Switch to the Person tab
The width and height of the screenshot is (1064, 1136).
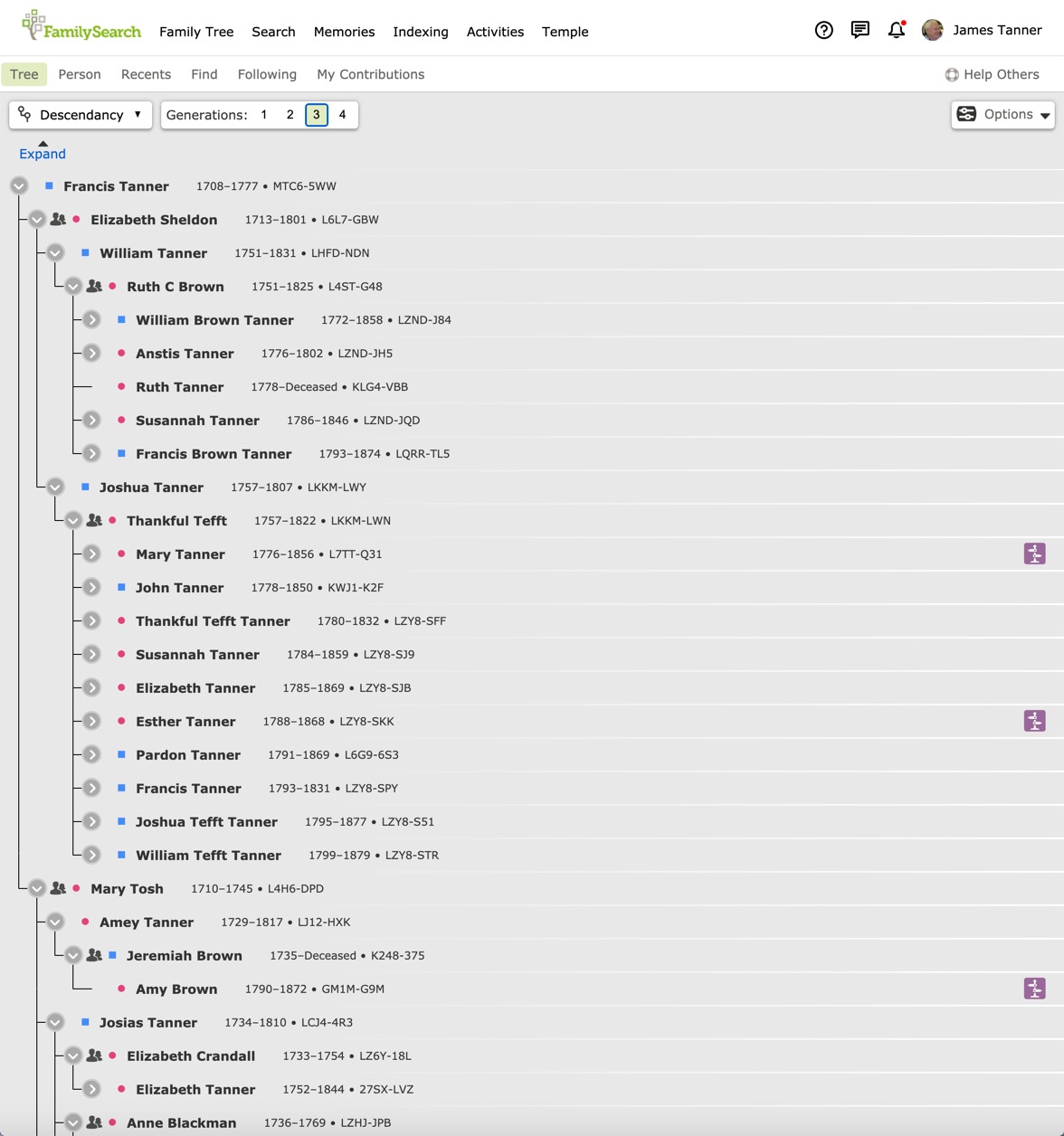tap(80, 74)
